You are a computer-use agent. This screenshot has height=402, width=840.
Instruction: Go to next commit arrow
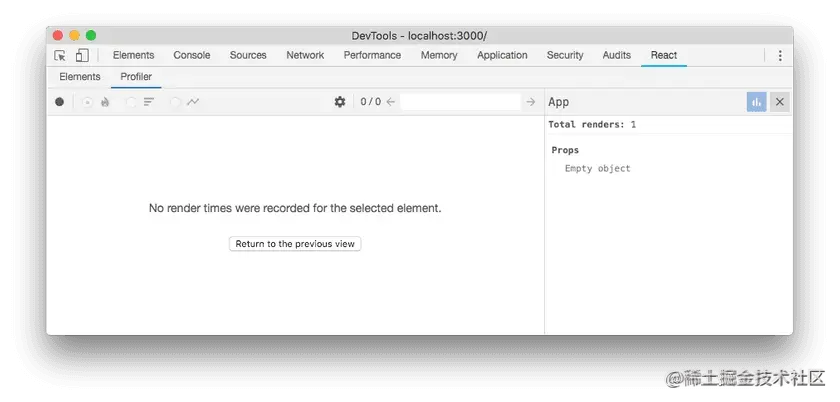coord(530,102)
